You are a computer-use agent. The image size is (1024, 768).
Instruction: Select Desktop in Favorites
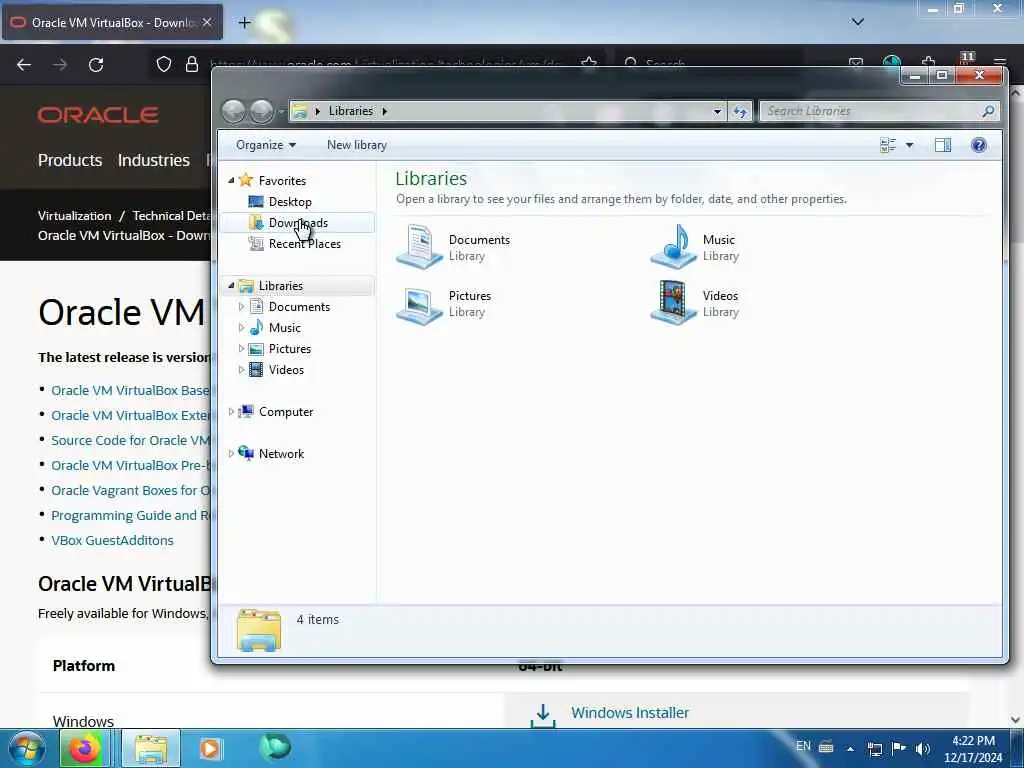[290, 202]
